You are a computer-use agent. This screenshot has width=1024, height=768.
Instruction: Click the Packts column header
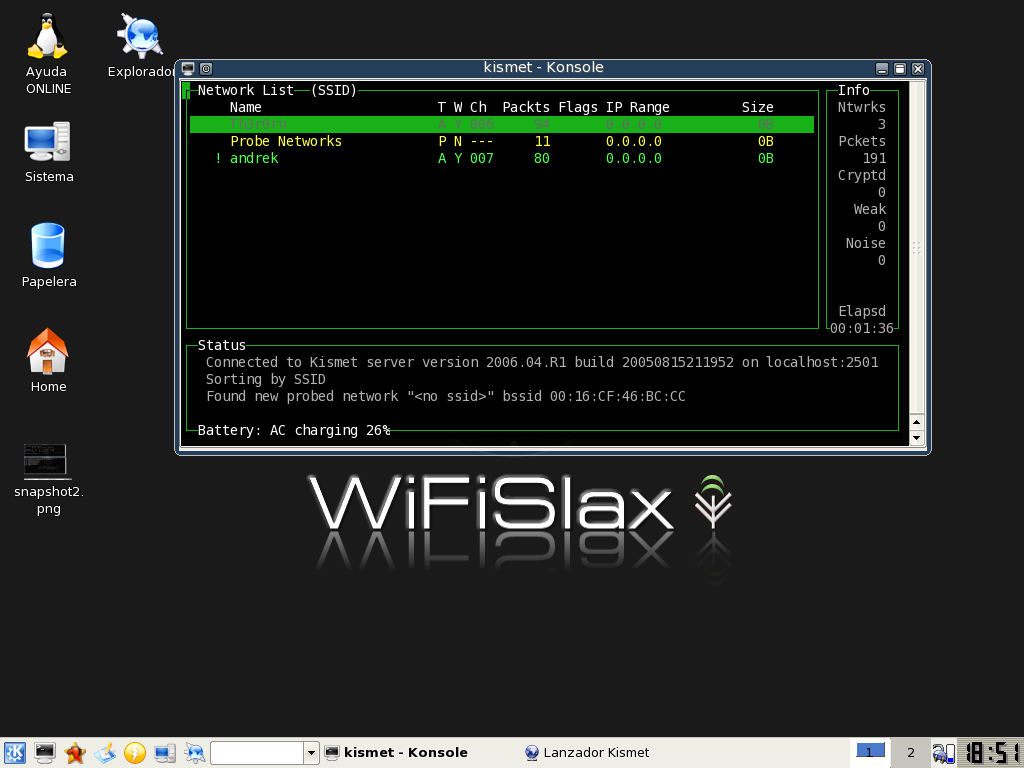tap(526, 107)
